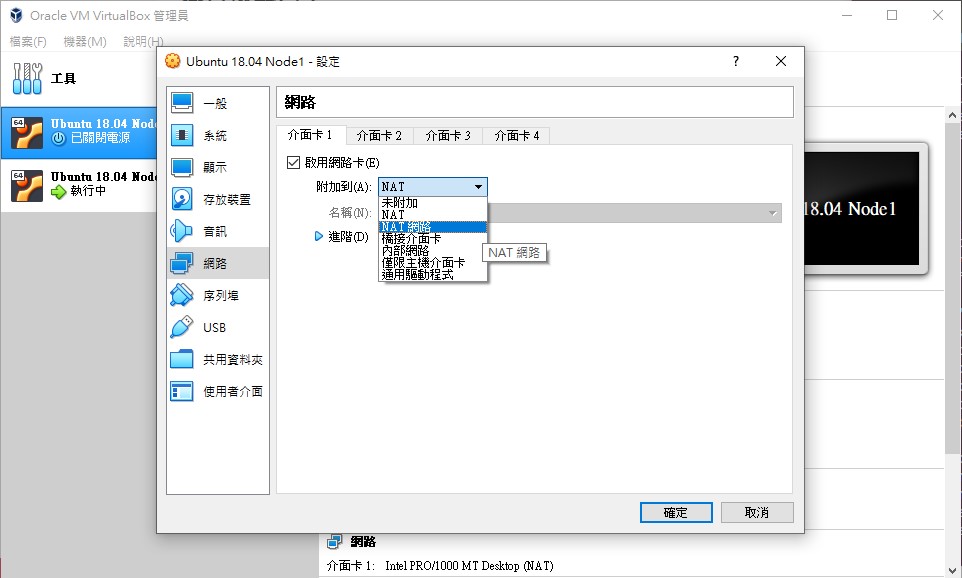Click the settings dialog help question mark
Viewport: 962px width, 578px height.
(x=736, y=61)
